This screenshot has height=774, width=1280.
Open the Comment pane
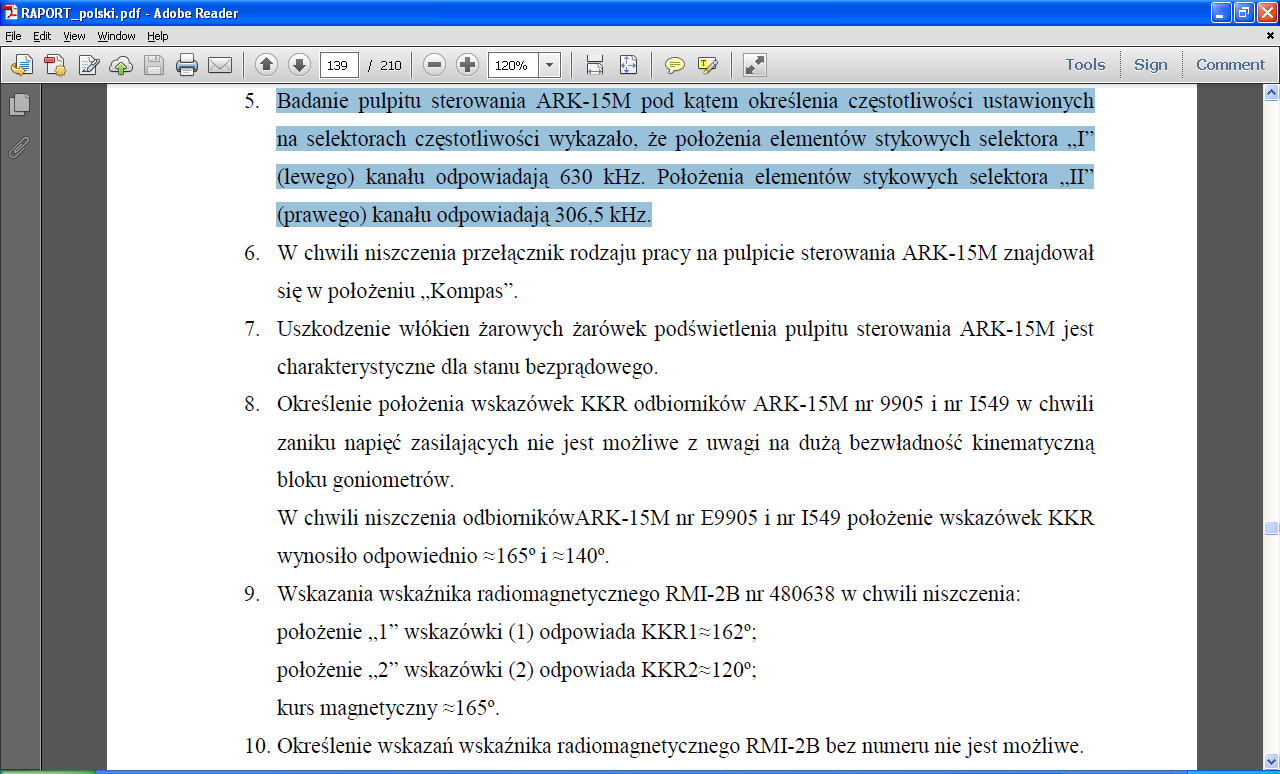pos(1230,65)
